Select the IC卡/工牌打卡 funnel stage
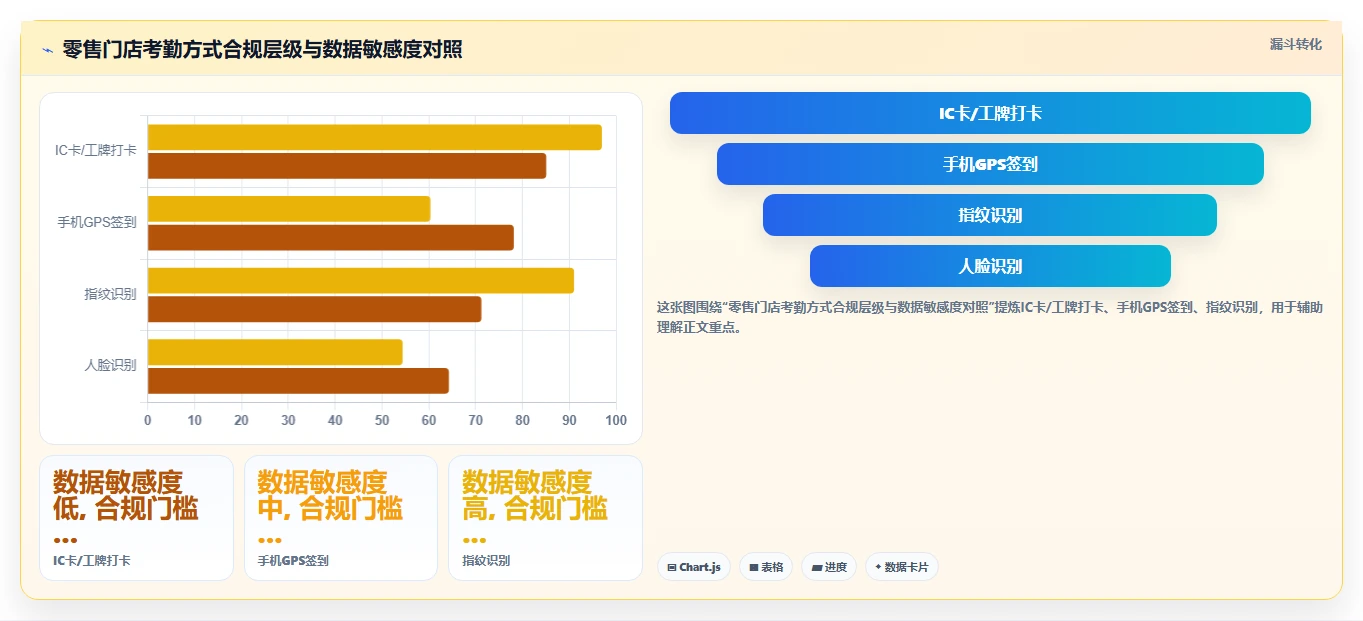Viewport: 1363px width, 621px height. click(990, 113)
